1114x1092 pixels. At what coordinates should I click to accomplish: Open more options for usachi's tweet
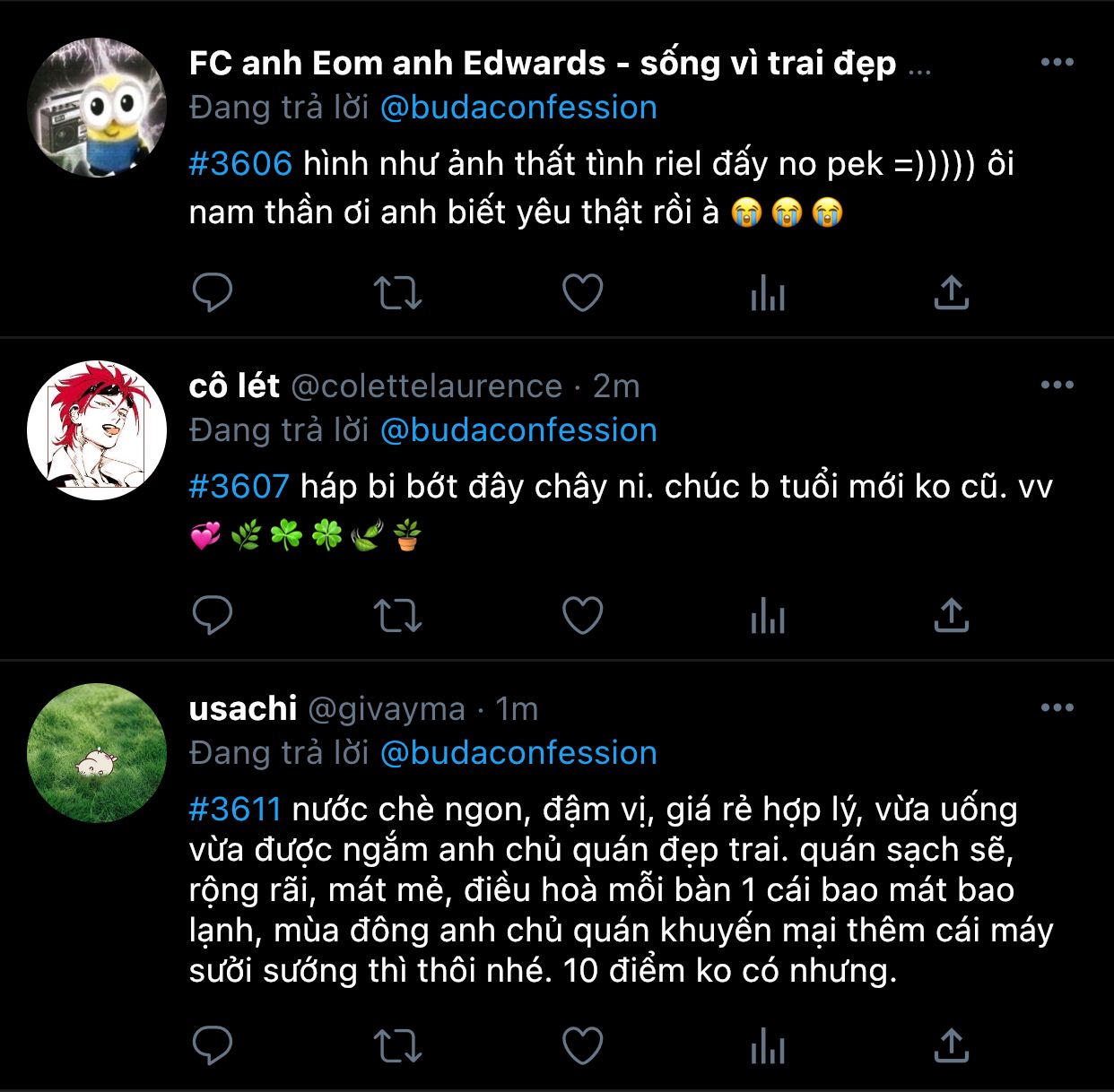click(x=1057, y=707)
